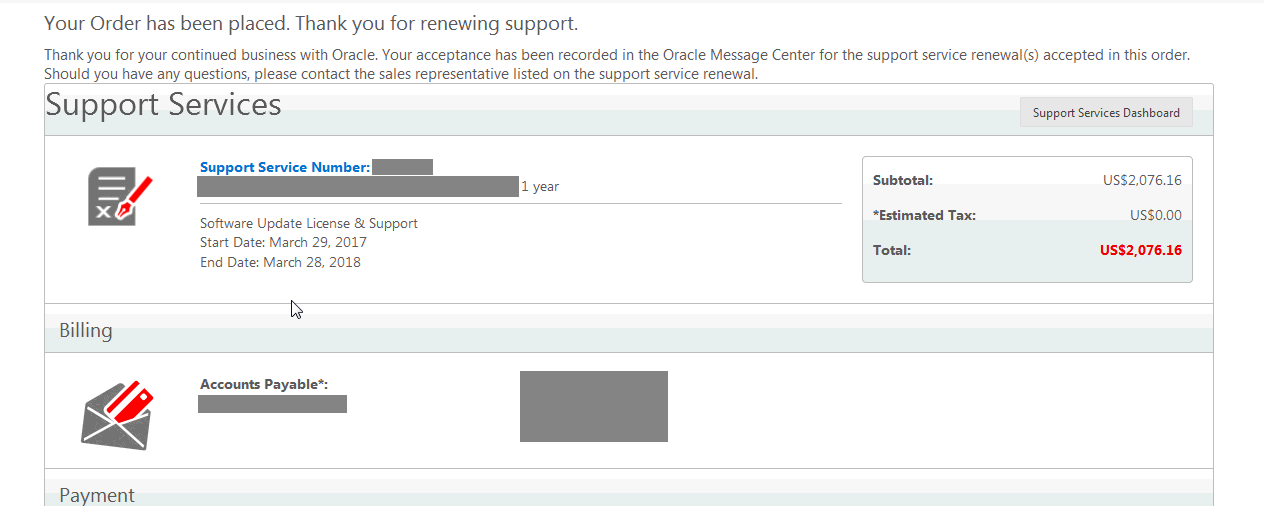
Task: Click the order placed confirmation heading
Action: pyautogui.click(x=311, y=23)
